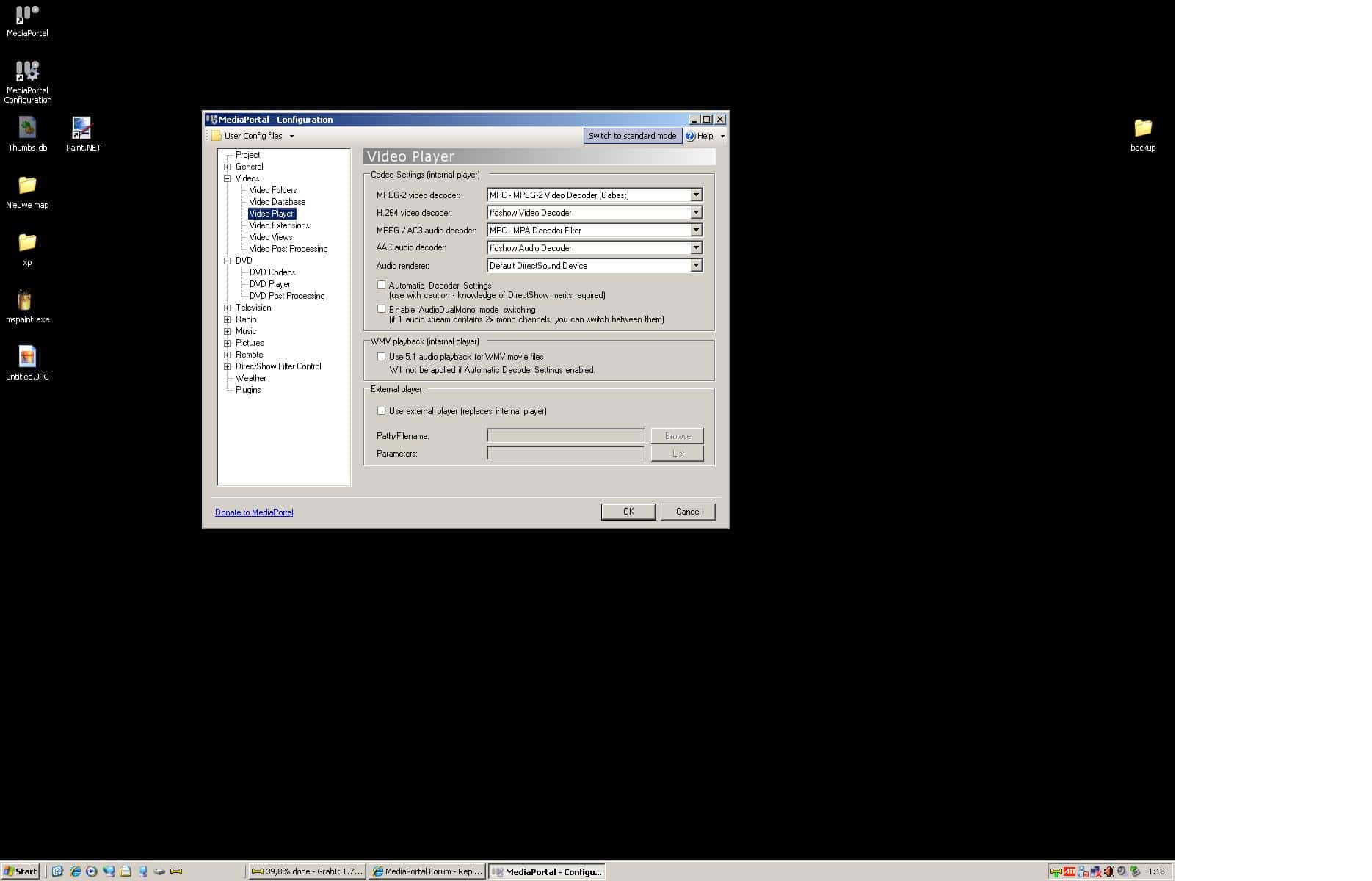Select the backup folder on desktop
The image size is (1372, 881).
pyautogui.click(x=1143, y=134)
